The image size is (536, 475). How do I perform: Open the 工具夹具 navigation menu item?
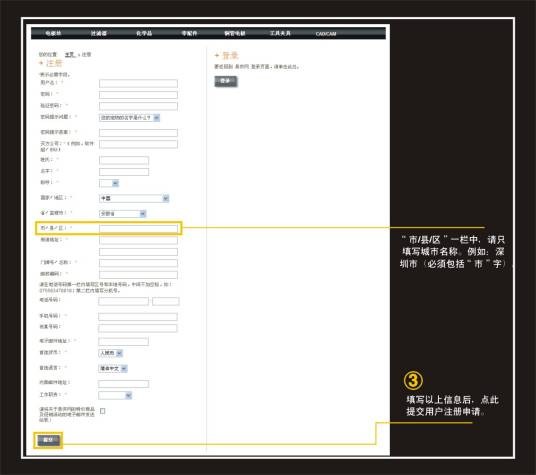click(280, 33)
